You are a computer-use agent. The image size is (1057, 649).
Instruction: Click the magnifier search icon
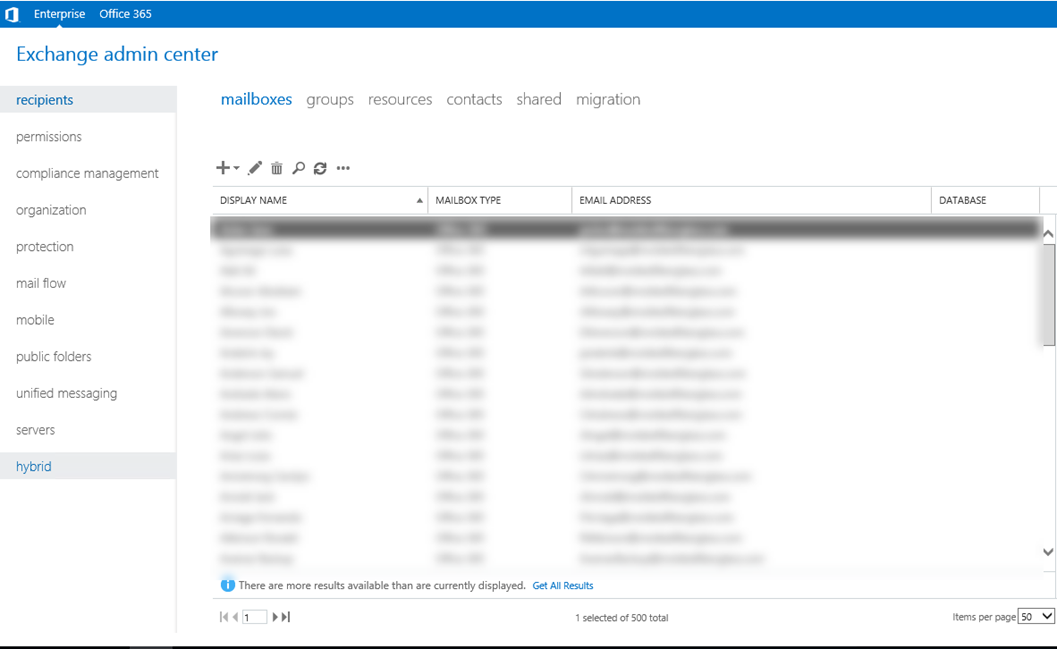[x=298, y=168]
